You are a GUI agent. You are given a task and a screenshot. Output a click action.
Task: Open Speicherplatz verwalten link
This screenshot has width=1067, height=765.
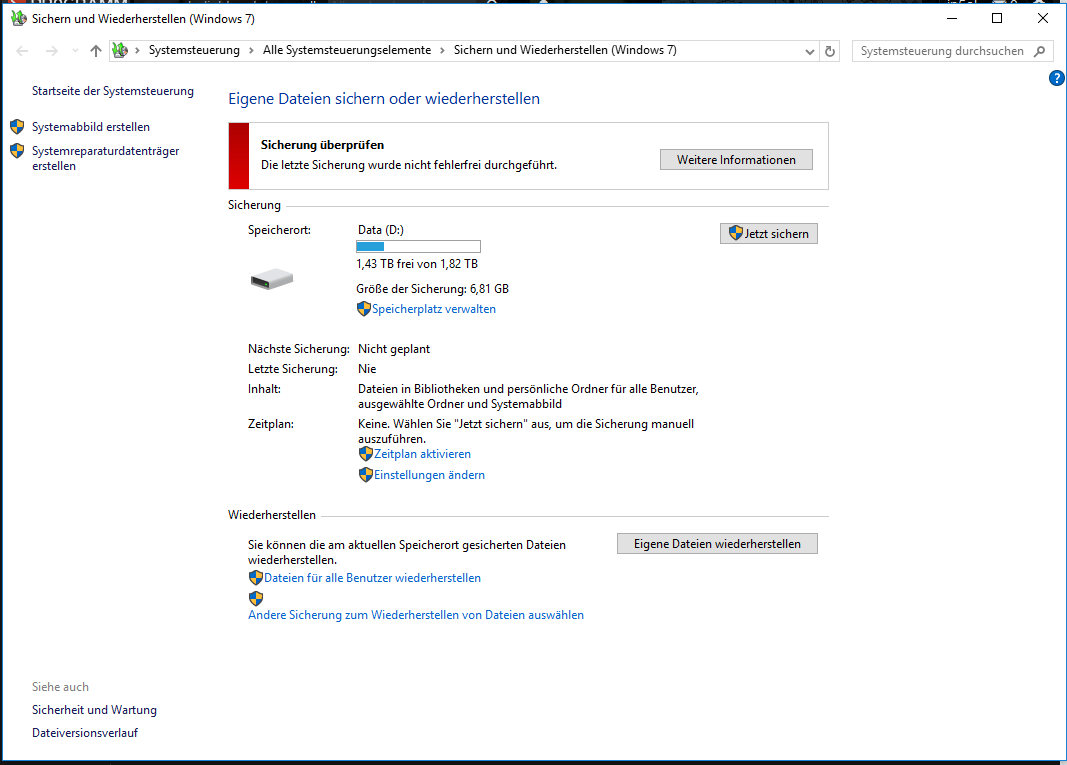(x=434, y=309)
